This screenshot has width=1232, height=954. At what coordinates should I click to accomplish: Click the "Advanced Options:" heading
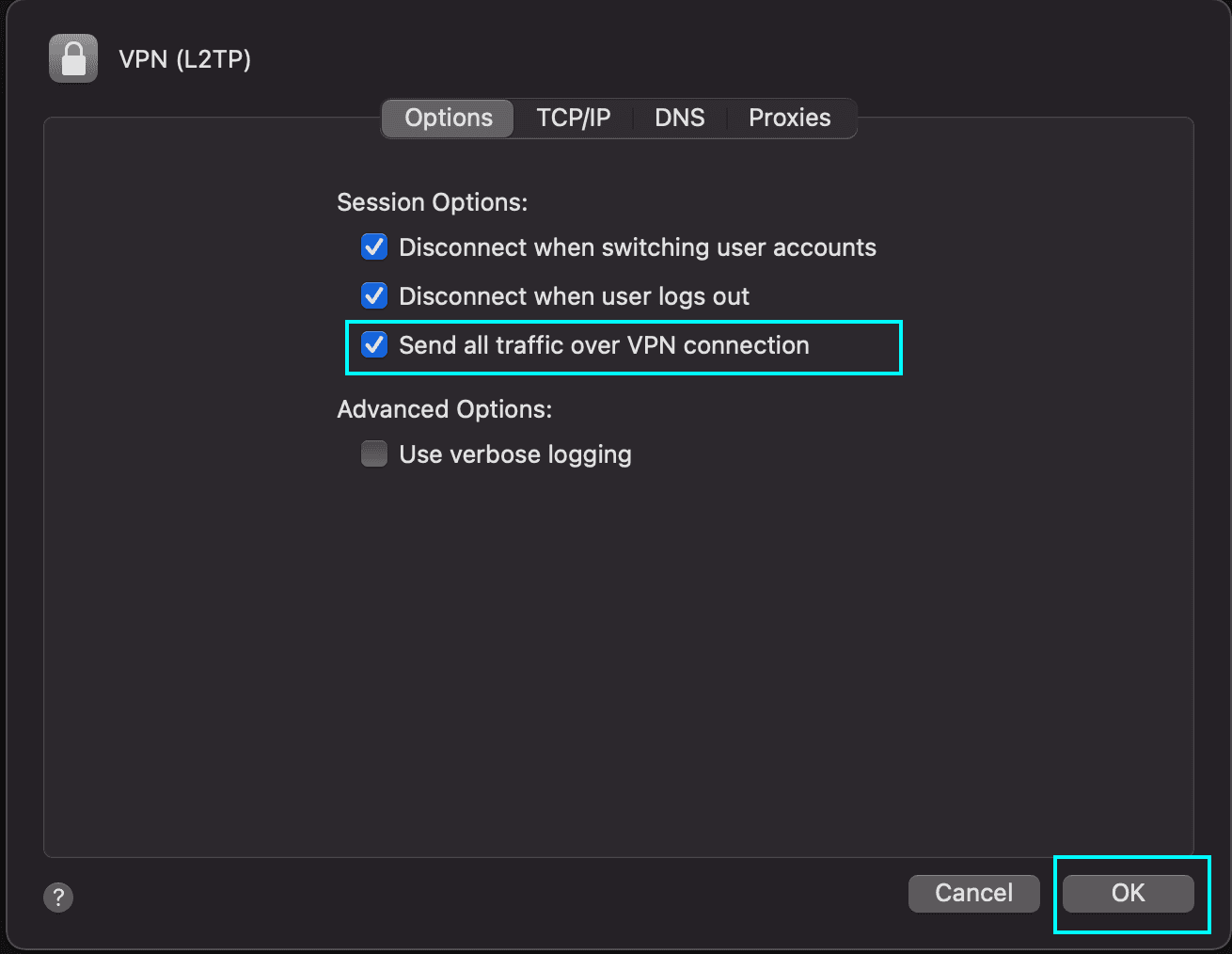(444, 409)
